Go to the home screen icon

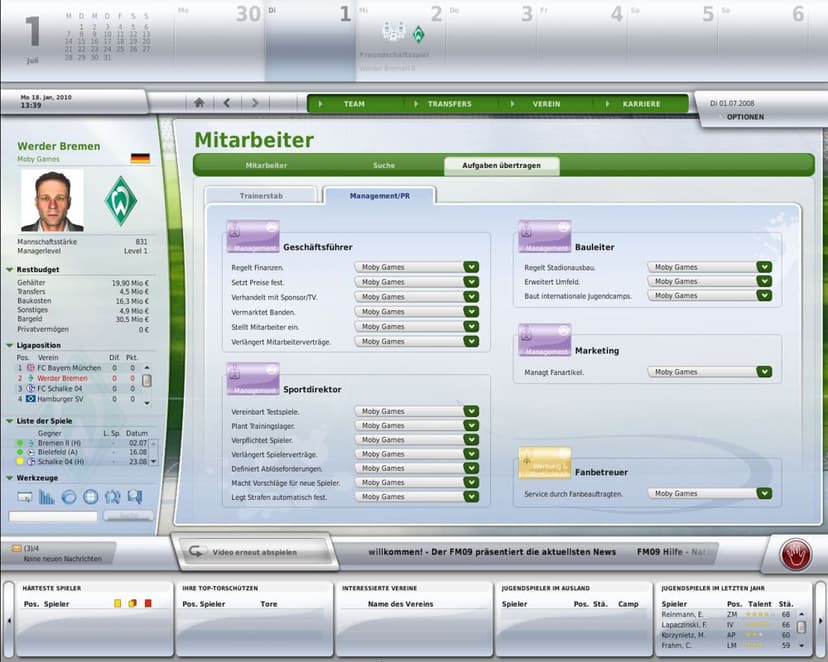(199, 103)
